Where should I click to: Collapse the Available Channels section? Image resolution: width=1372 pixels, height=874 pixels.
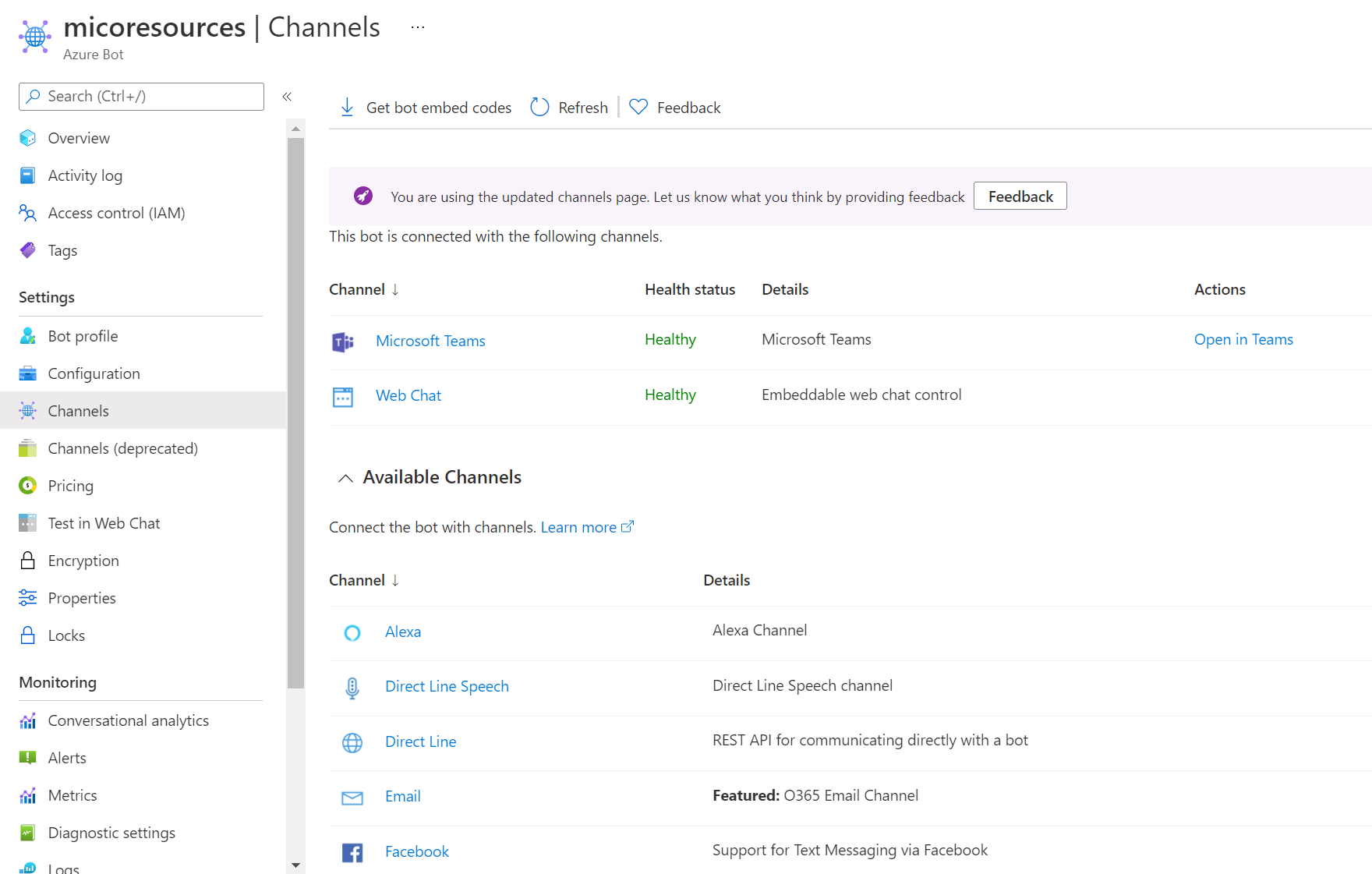click(x=345, y=478)
